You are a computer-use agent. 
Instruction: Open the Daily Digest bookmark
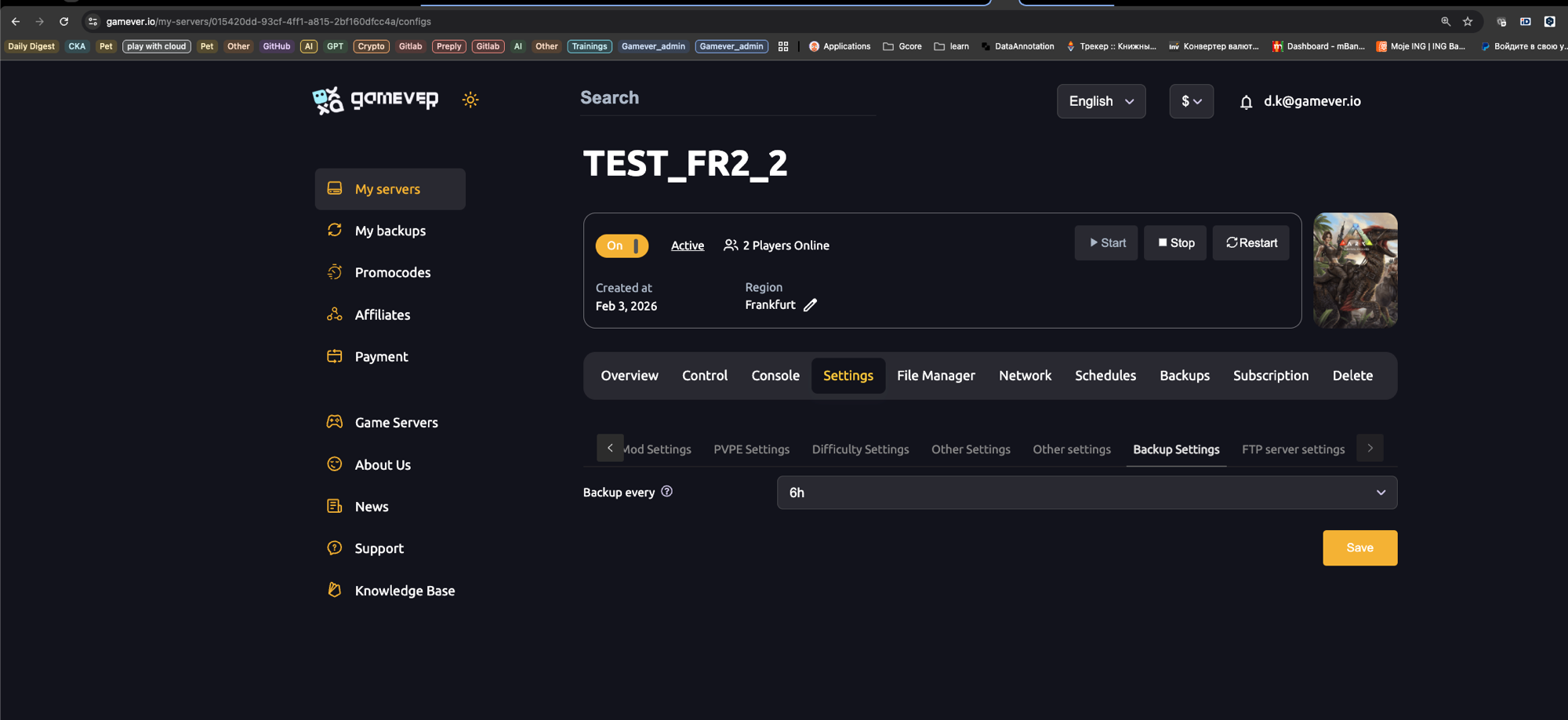pyautogui.click(x=31, y=46)
